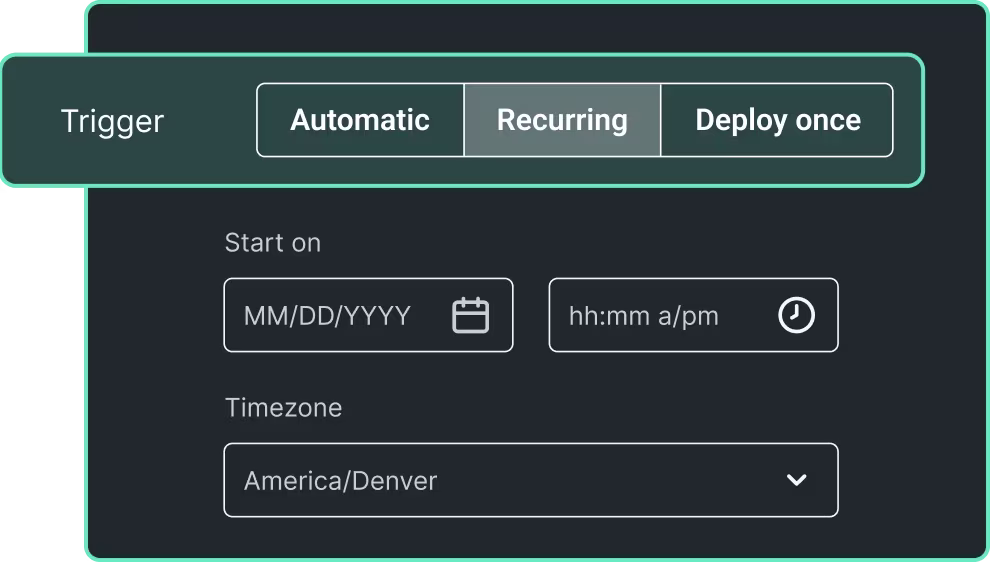The image size is (990, 562).
Task: Click the hh:mm a/pm placeholder text
Action: pos(643,317)
